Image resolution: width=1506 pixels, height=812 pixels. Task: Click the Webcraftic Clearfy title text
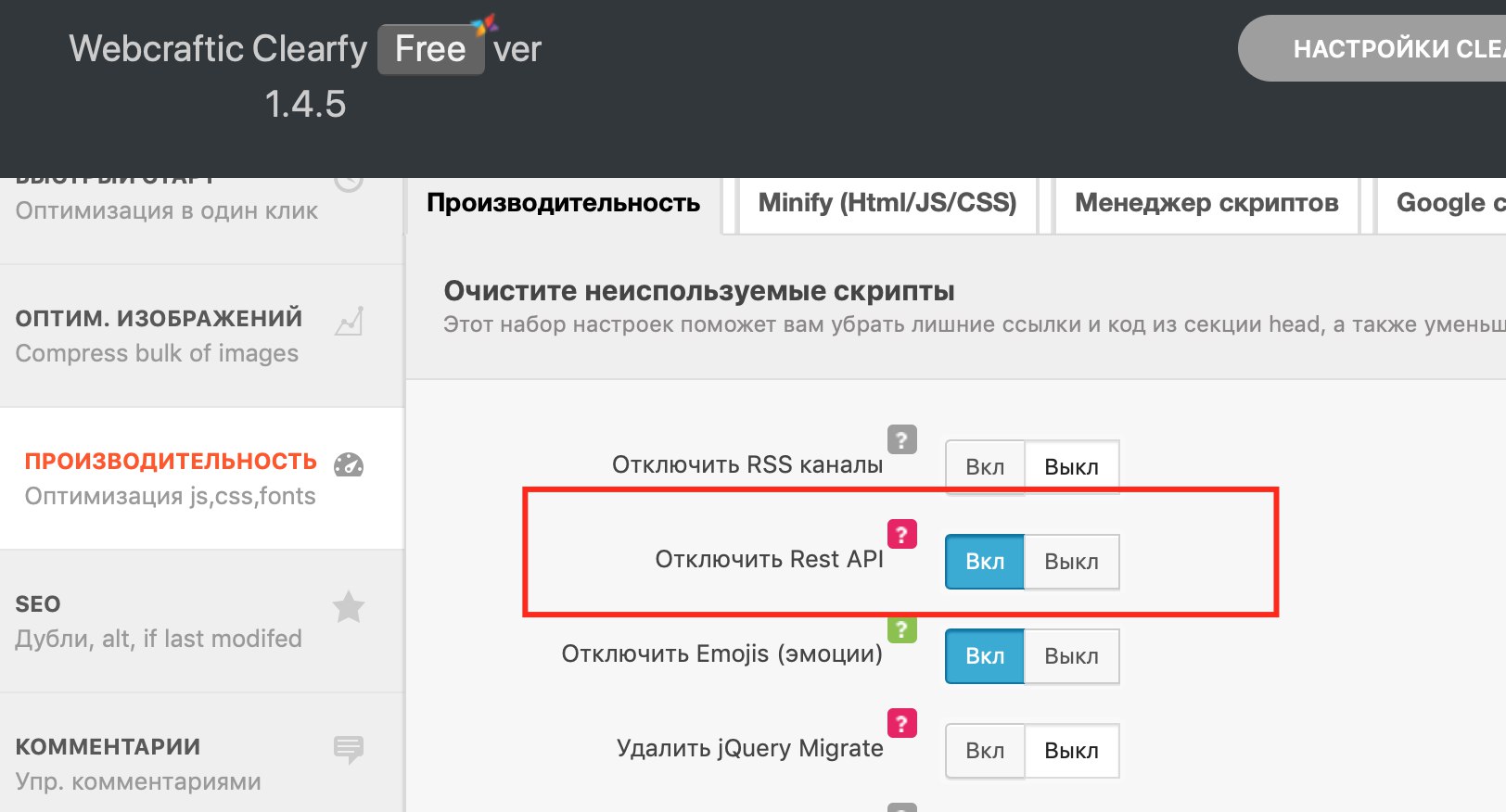[218, 48]
